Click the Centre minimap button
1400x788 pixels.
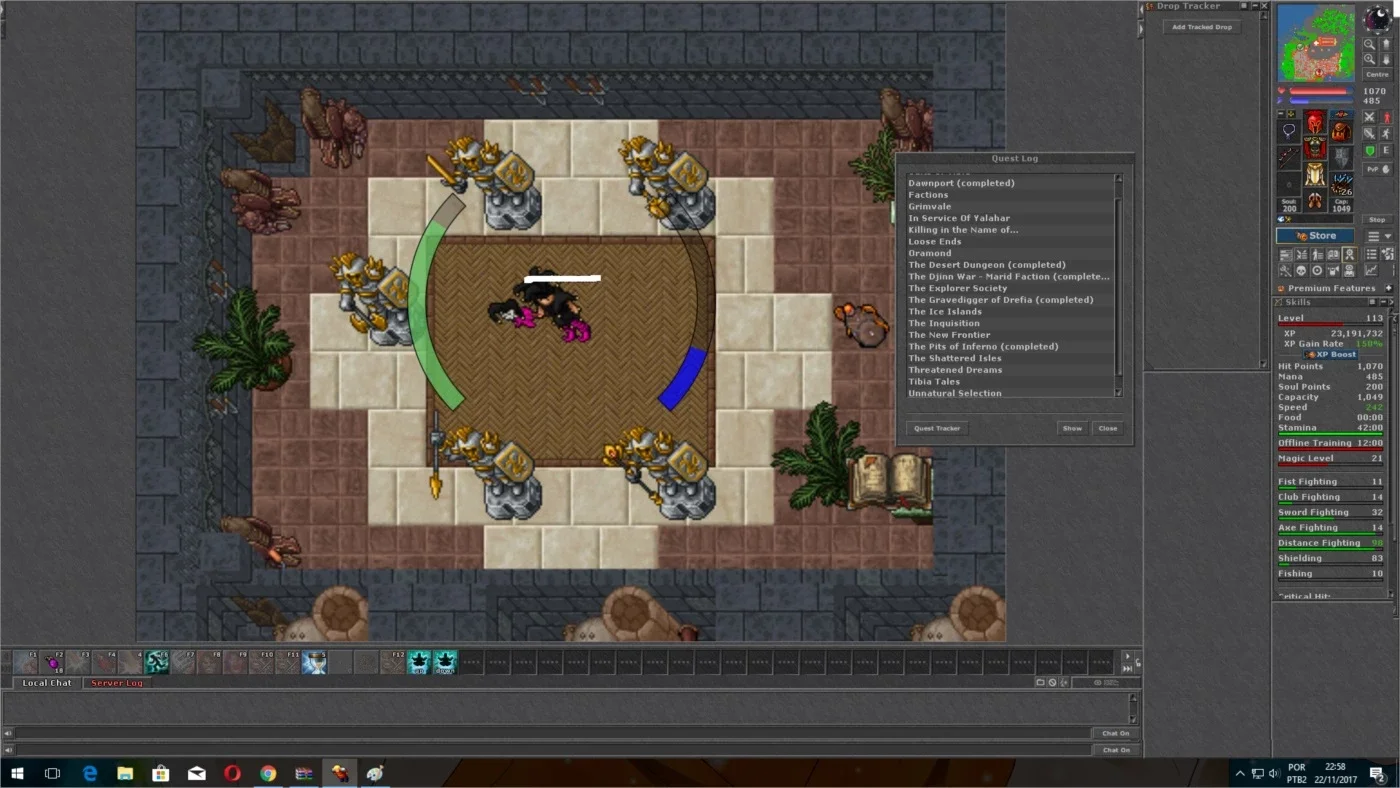click(1377, 75)
